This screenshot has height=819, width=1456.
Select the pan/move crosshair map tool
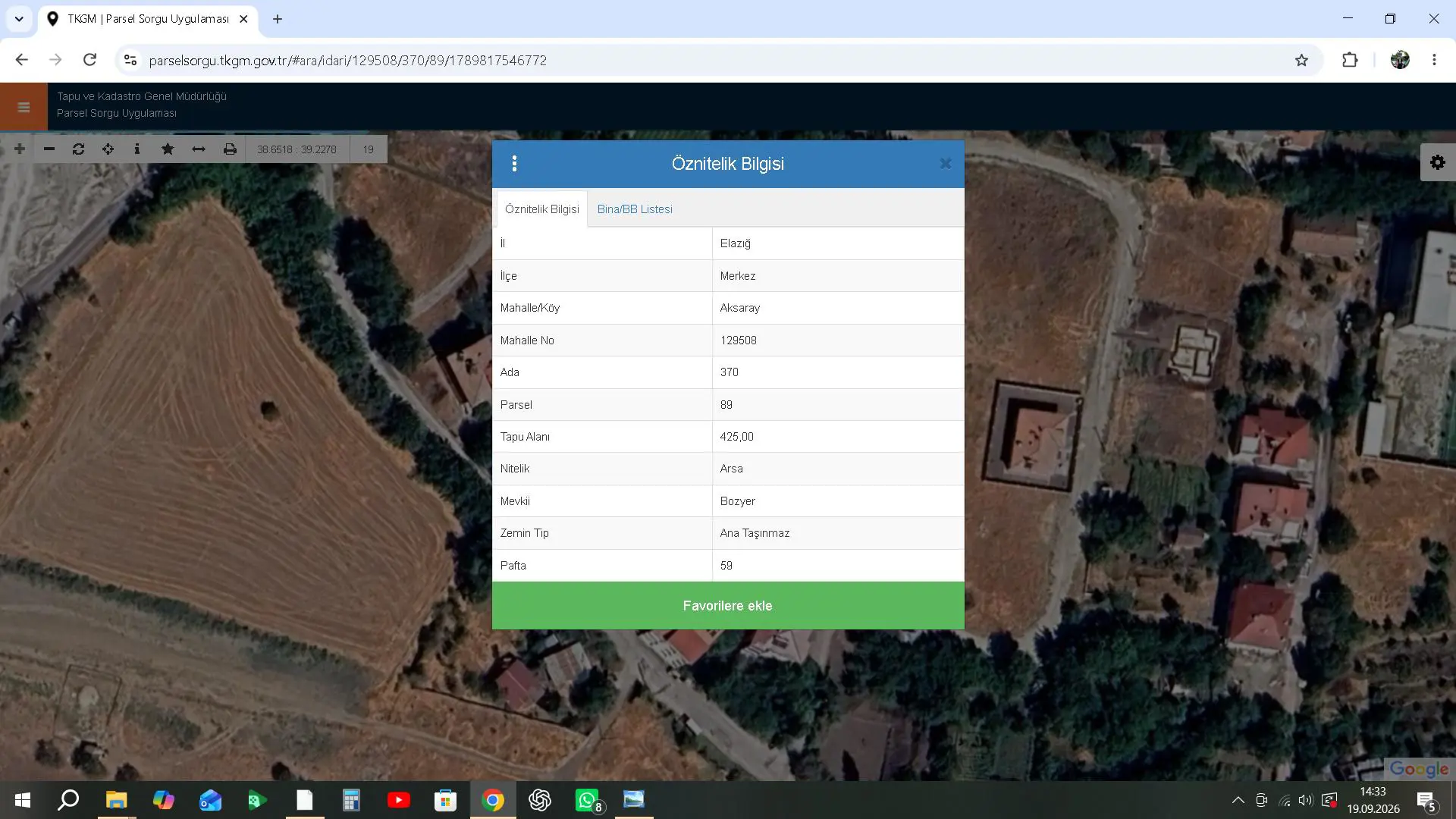(x=108, y=149)
